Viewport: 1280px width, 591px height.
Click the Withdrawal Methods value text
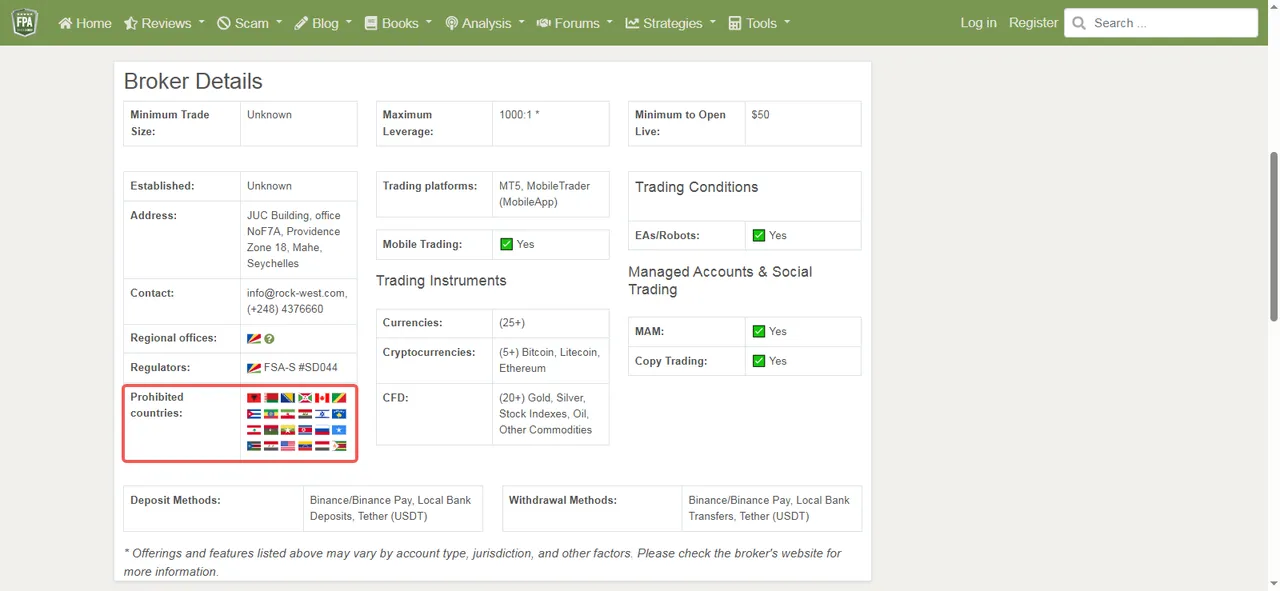(x=769, y=508)
